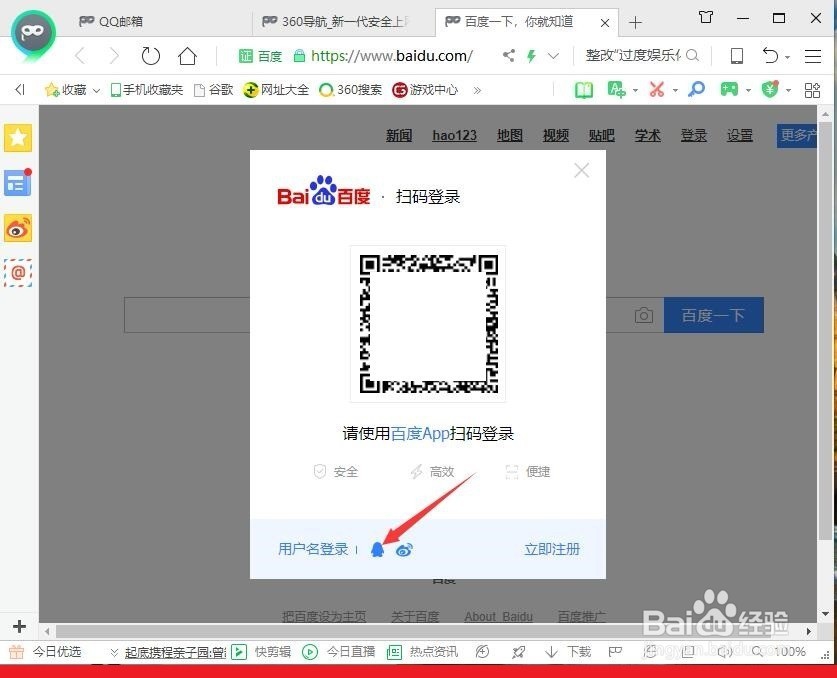Click the green gamepad icon
837x678 pixels.
tap(729, 89)
